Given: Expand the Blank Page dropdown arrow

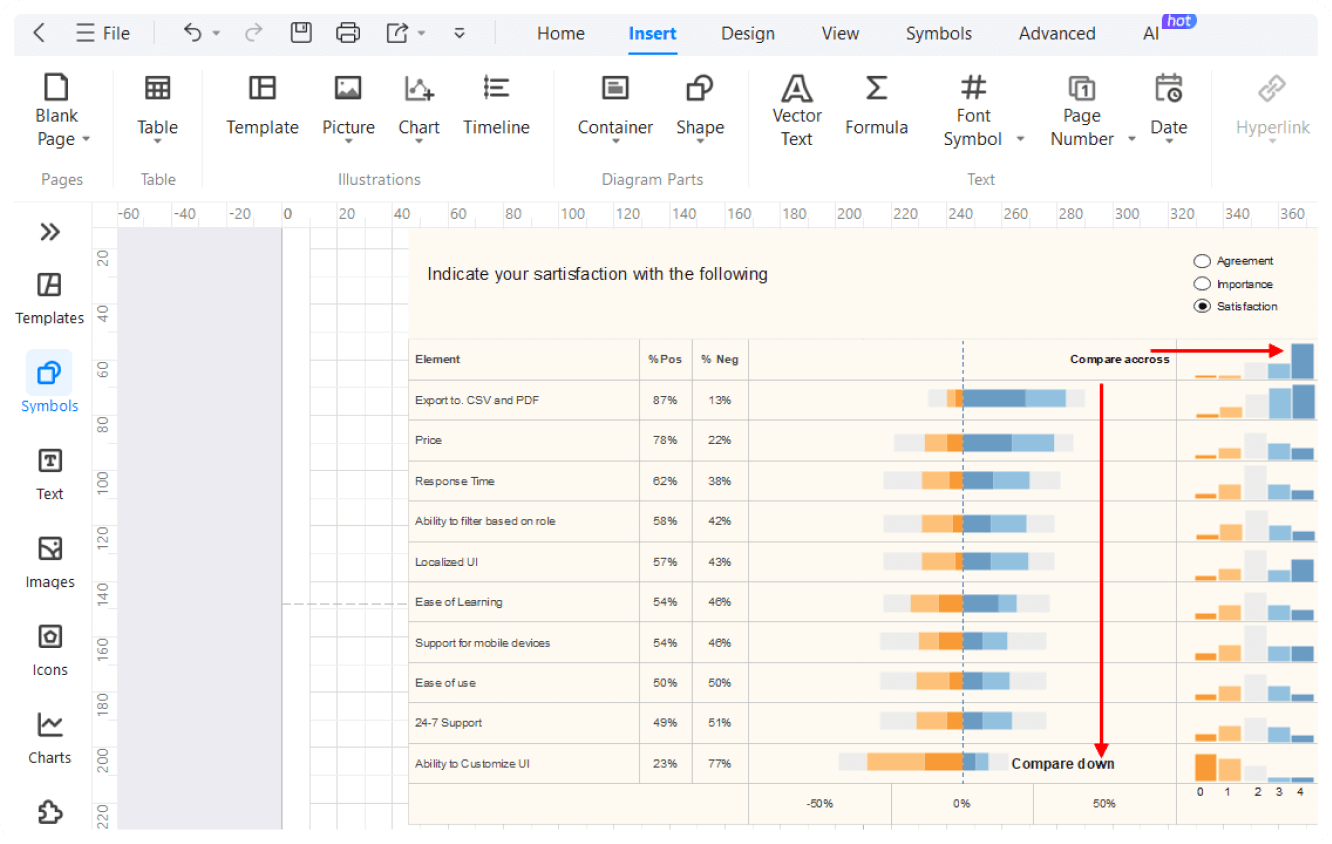Looking at the screenshot, I should (x=86, y=139).
